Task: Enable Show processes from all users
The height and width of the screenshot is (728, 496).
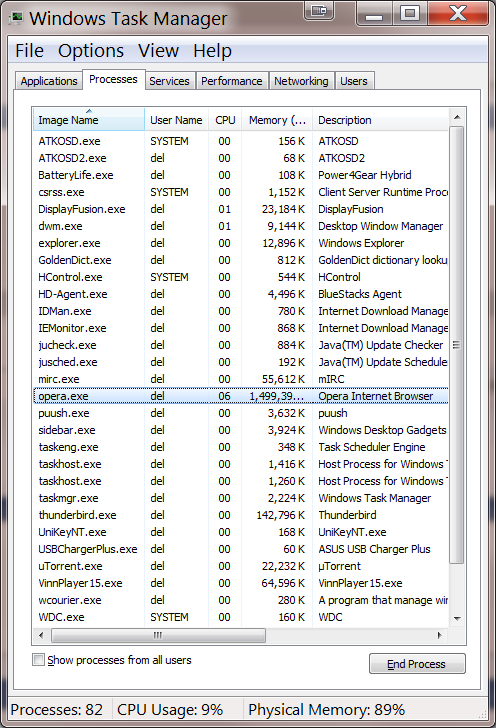Action: click(39, 660)
